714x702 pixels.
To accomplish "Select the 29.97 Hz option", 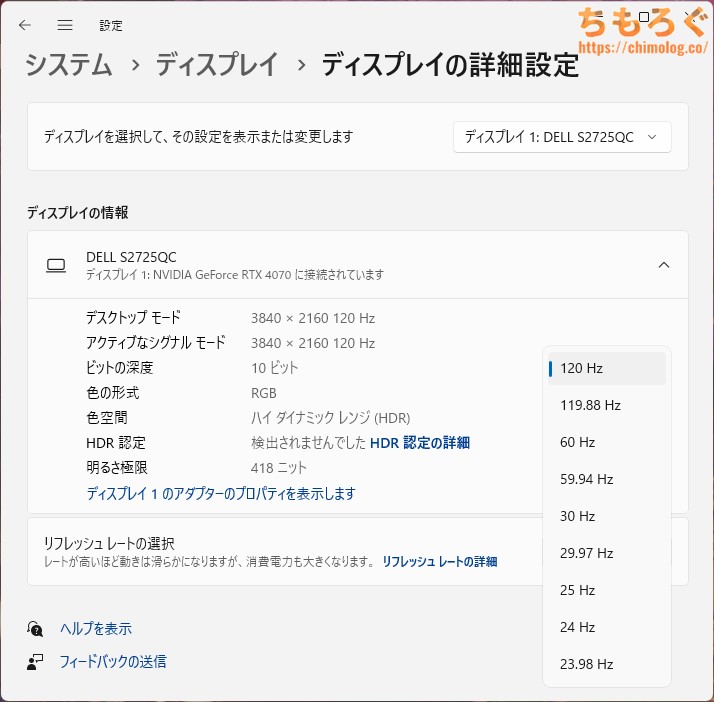I will point(606,553).
